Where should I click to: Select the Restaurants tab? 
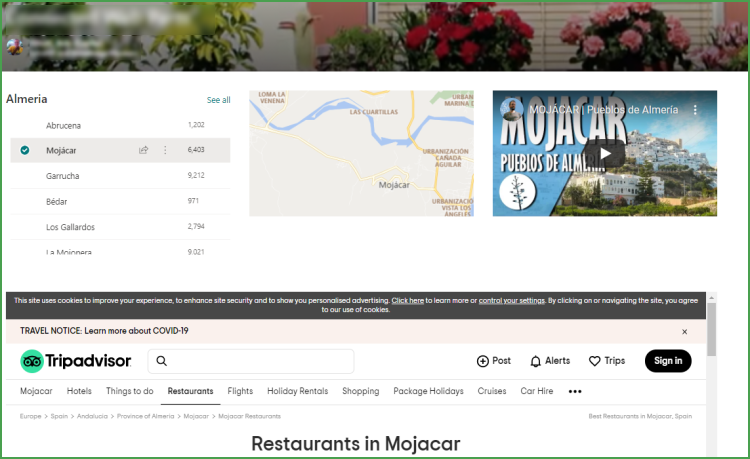click(190, 391)
